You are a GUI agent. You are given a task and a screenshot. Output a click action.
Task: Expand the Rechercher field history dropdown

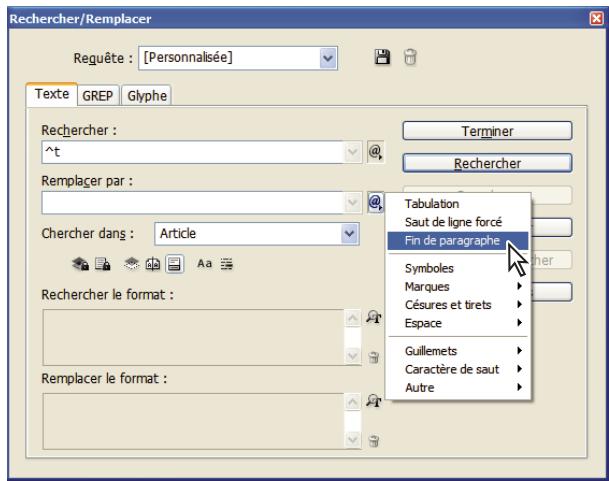[352, 152]
